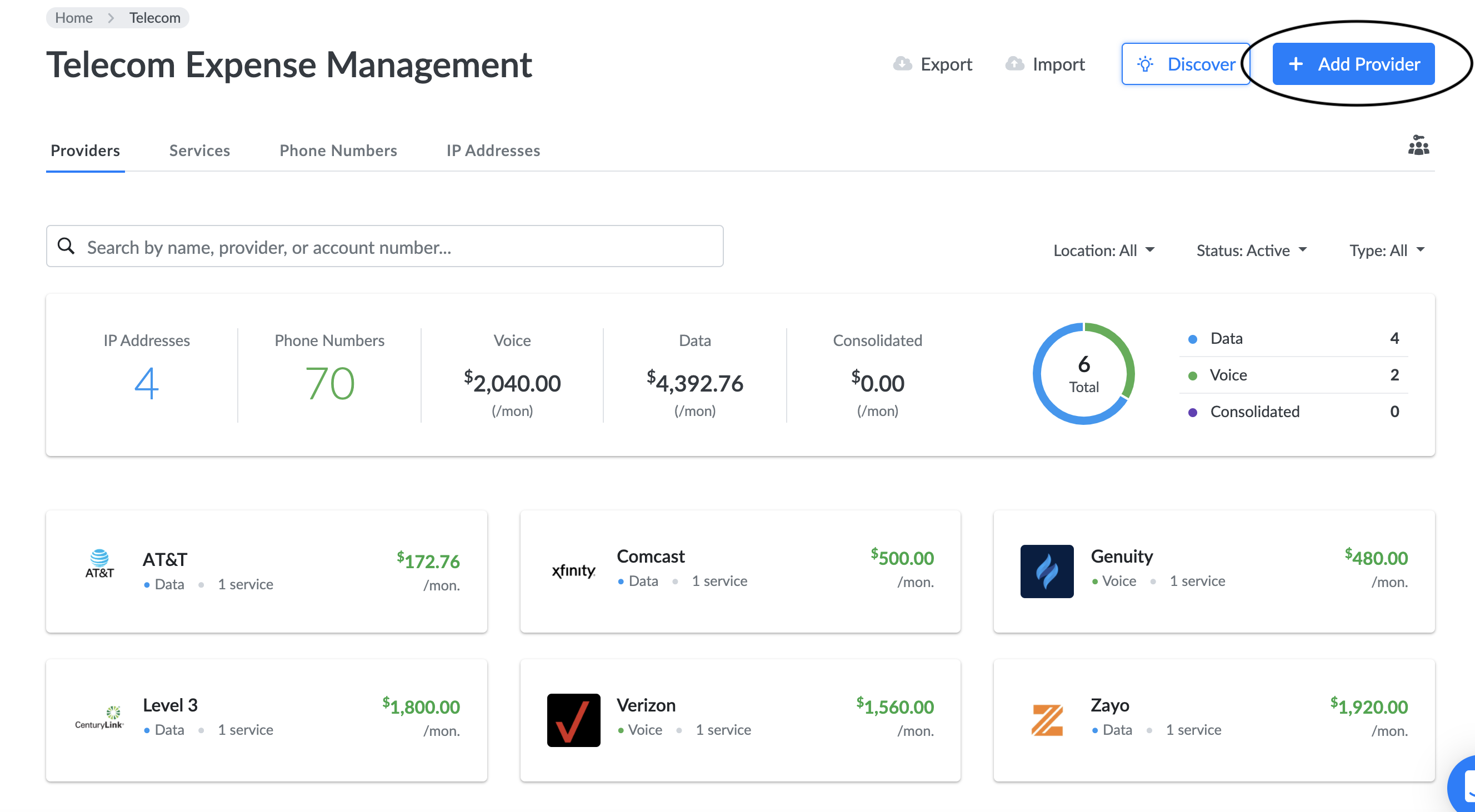Click the Discover lightbulb icon
This screenshot has height=812, width=1475.
[1145, 63]
